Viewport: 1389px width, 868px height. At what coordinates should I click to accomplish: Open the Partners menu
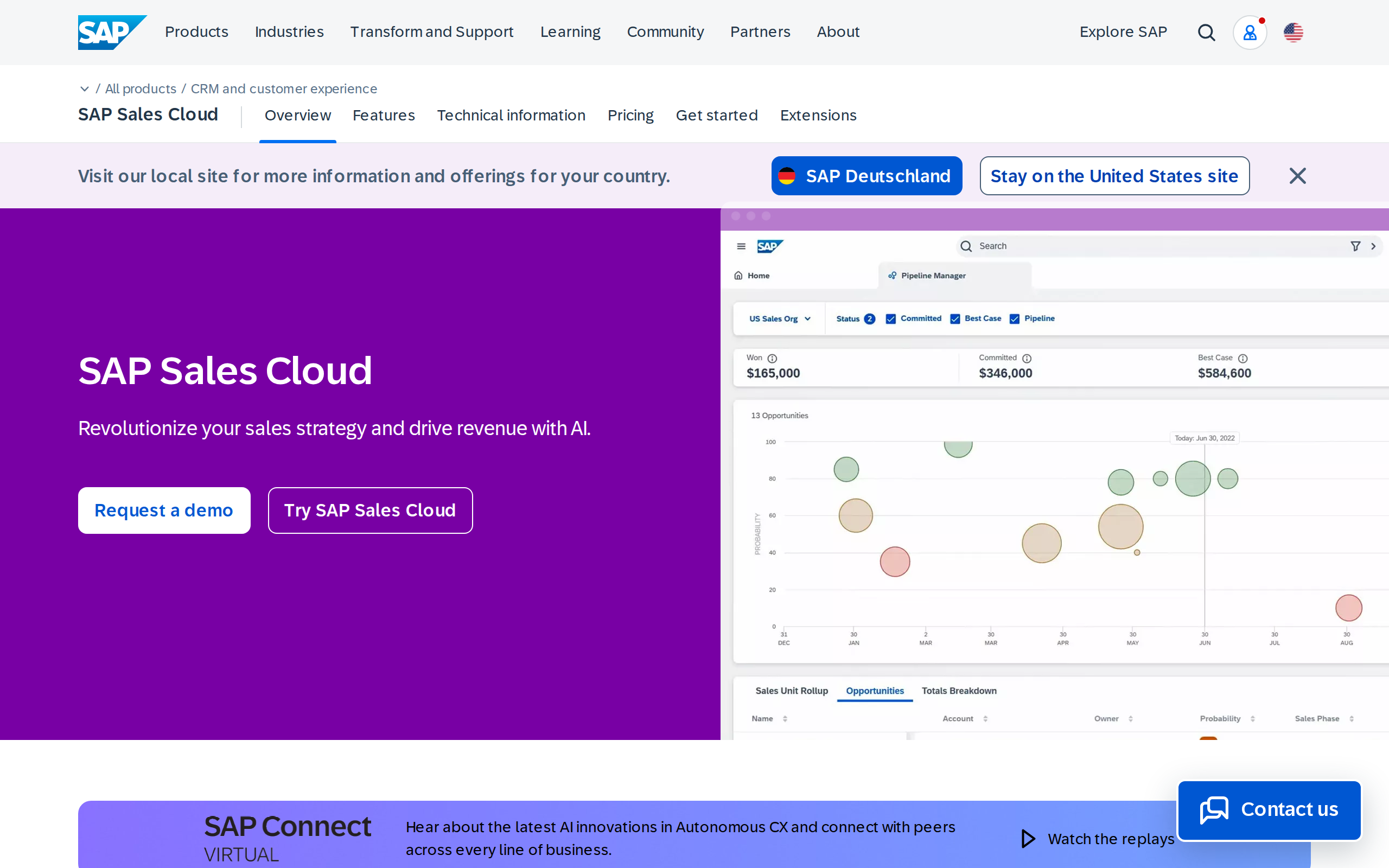(760, 32)
